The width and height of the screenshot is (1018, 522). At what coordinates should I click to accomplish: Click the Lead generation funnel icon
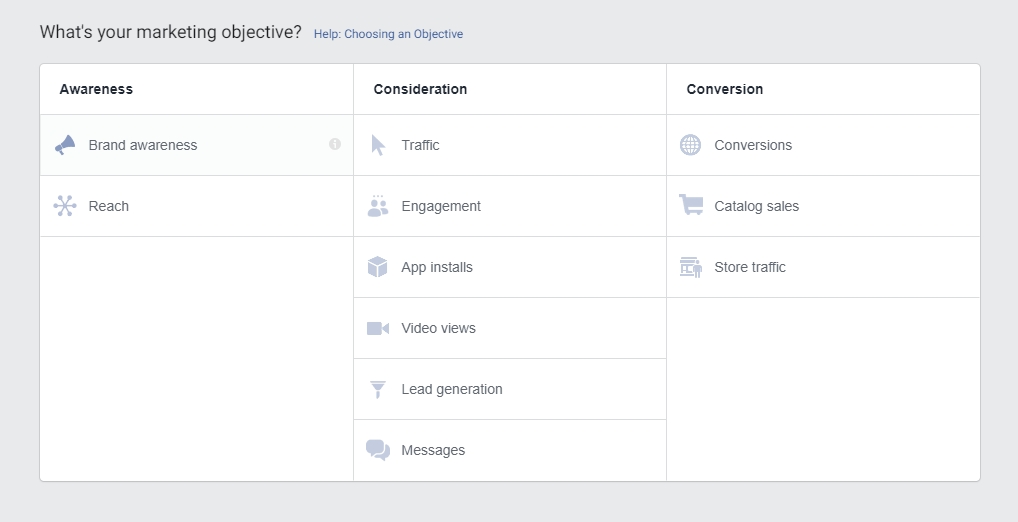(378, 389)
